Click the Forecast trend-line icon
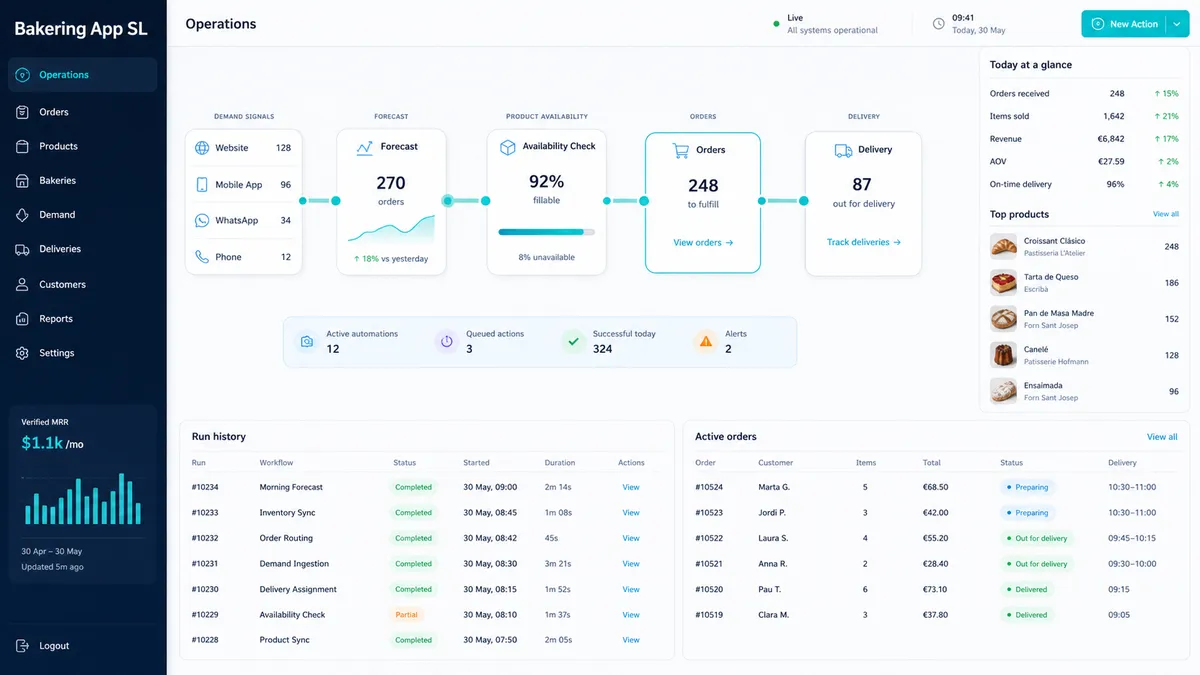Screen dimensions: 1200x675 [x=364, y=147]
